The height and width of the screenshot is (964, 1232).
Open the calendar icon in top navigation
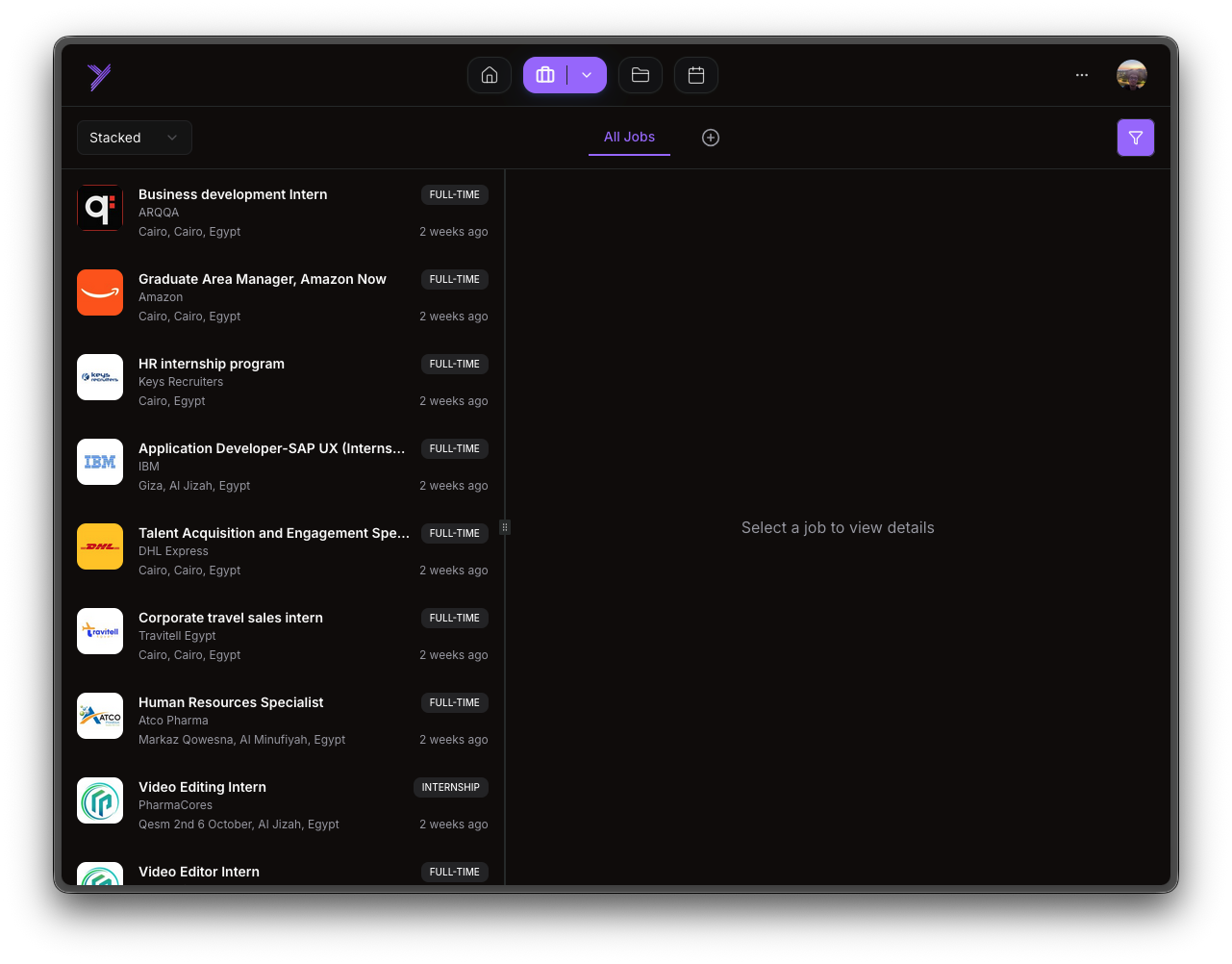(696, 75)
